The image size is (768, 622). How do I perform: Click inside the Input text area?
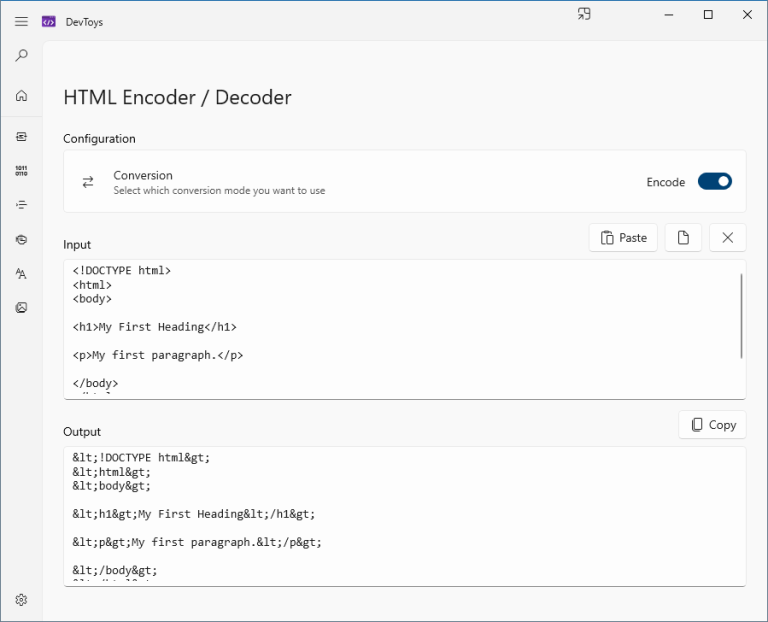click(404, 330)
